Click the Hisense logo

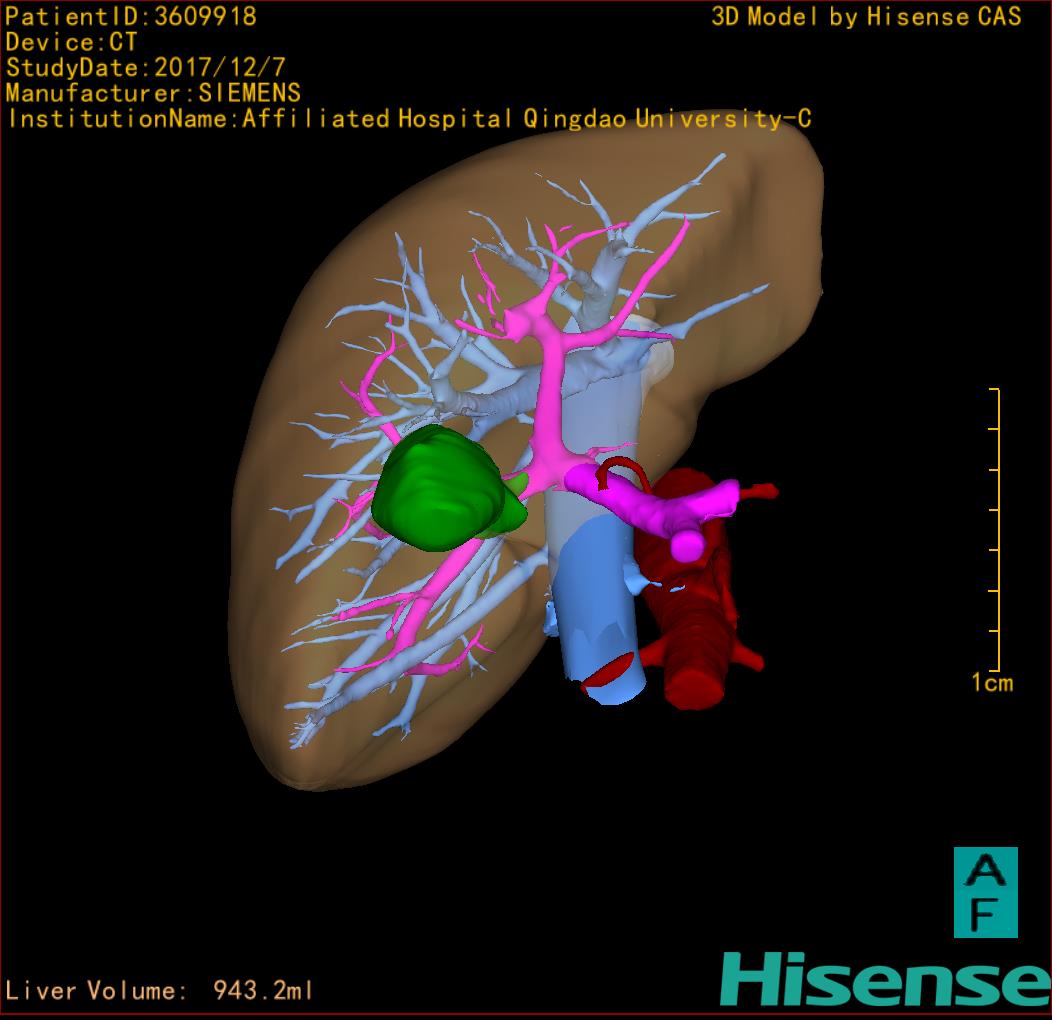(x=885, y=979)
